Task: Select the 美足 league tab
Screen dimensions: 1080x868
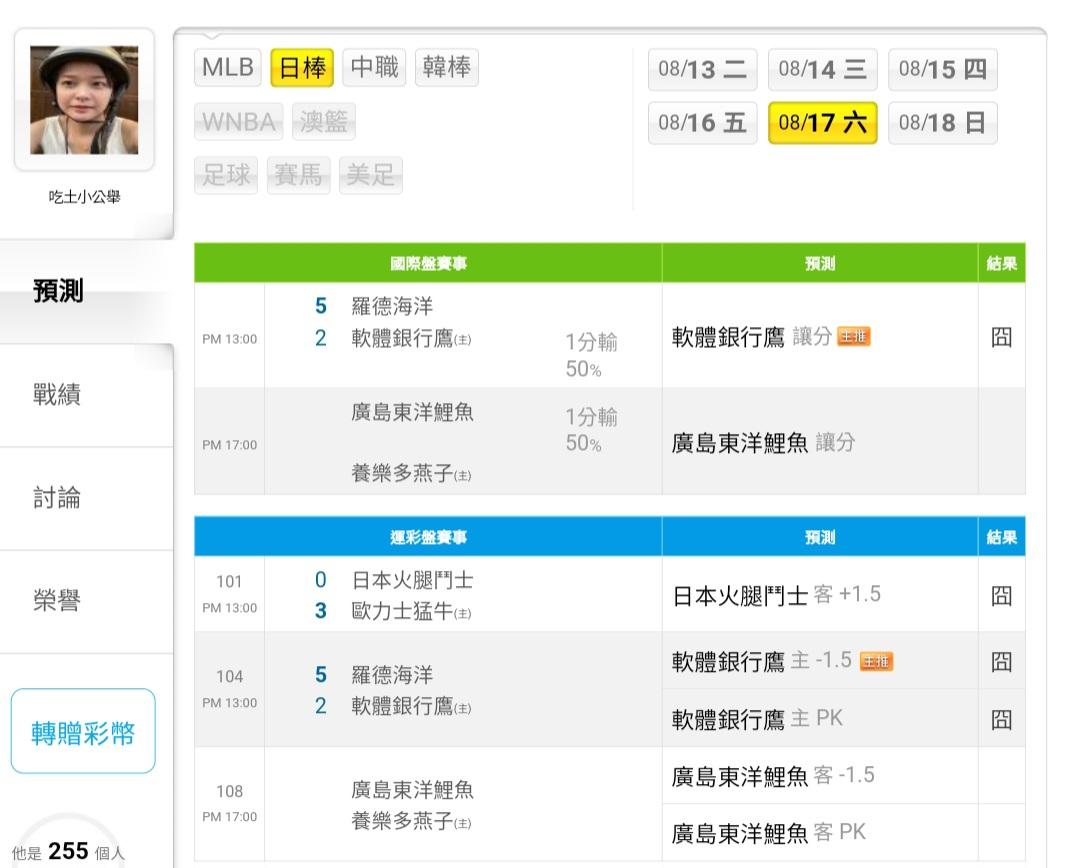Action: click(371, 175)
